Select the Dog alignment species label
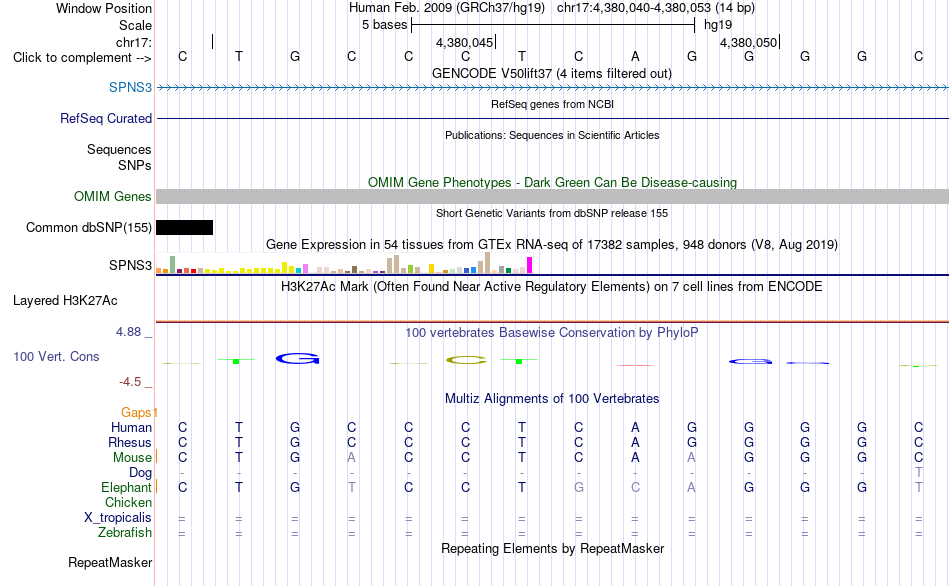 click(x=140, y=473)
